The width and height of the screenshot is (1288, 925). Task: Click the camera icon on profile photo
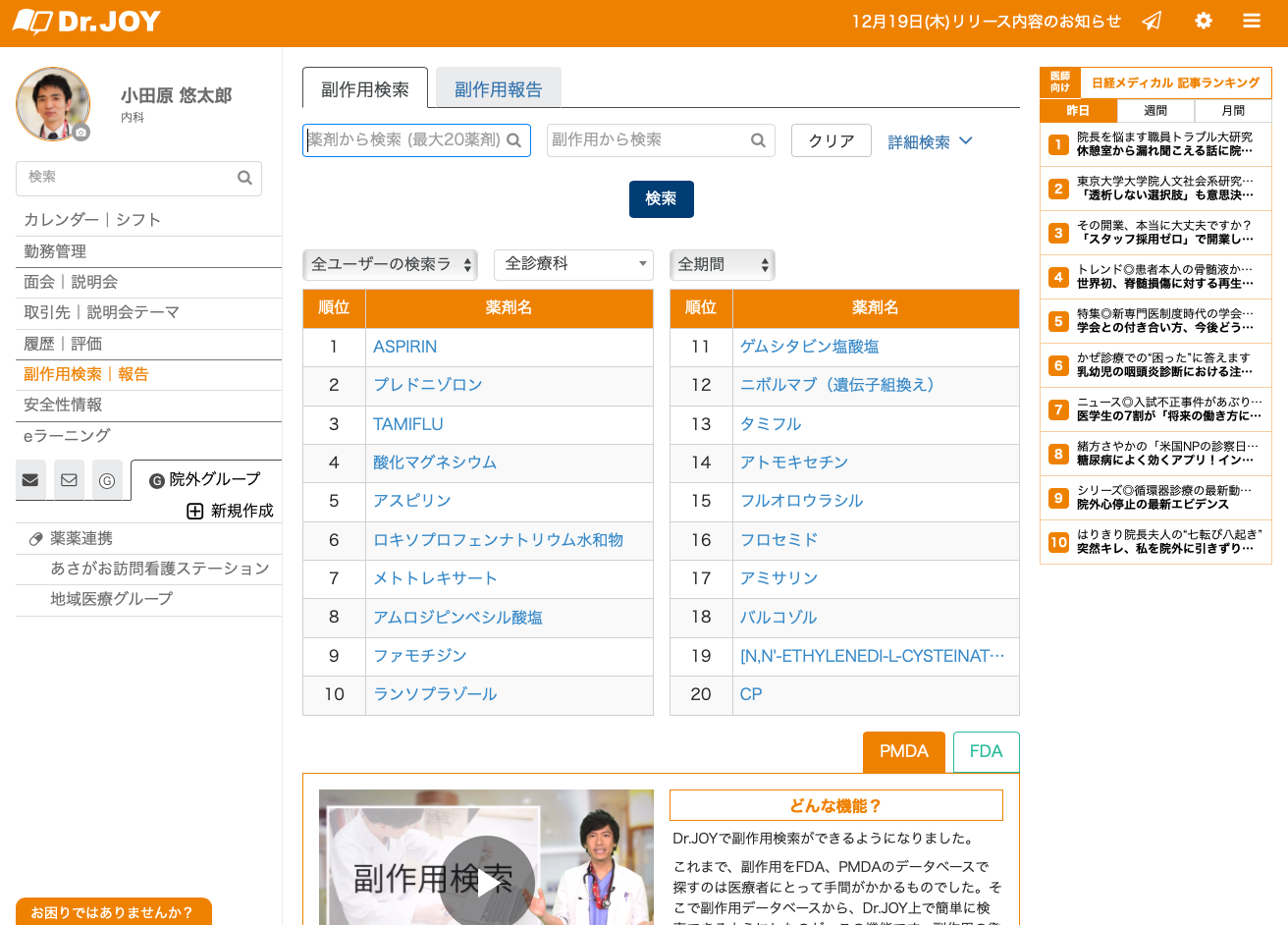pyautogui.click(x=80, y=132)
